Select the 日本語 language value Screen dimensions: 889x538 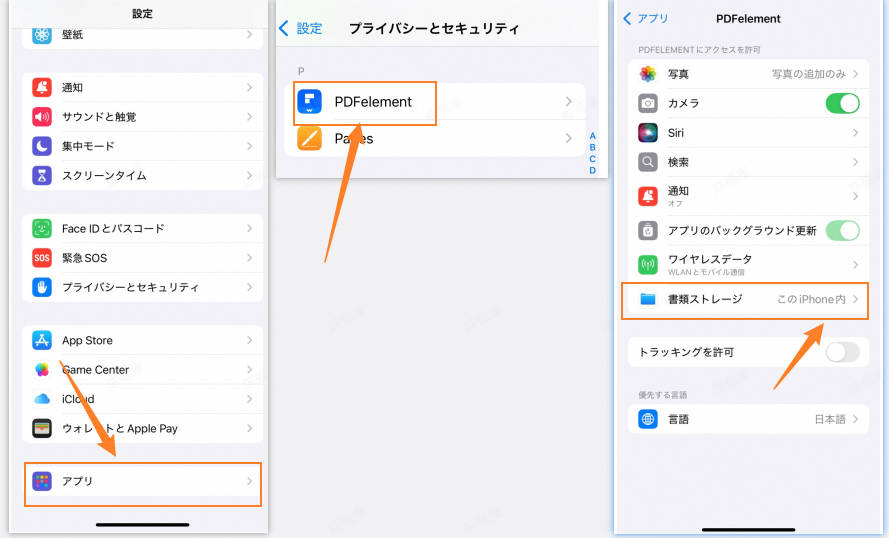pyautogui.click(x=830, y=419)
